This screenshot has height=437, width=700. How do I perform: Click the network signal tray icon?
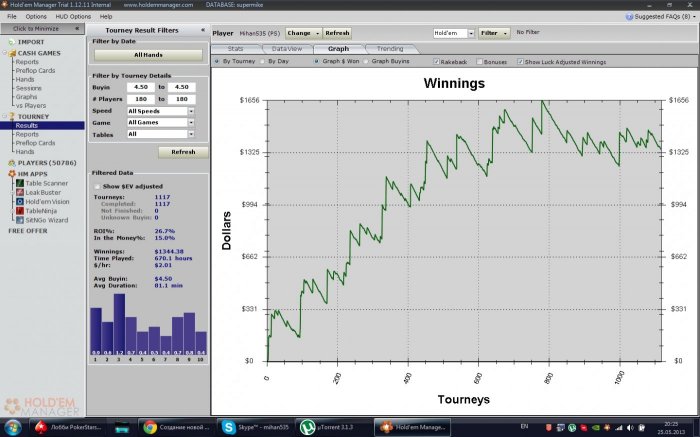619,428
